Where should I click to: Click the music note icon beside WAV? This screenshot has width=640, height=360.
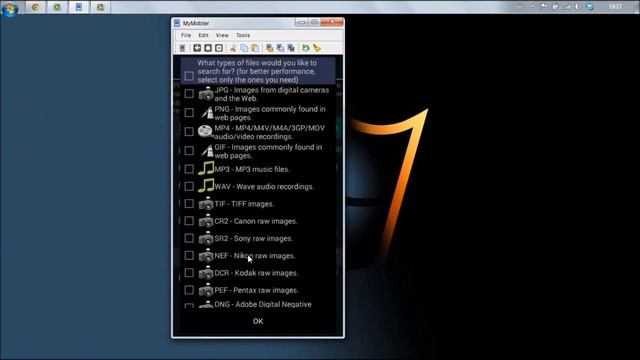point(206,186)
